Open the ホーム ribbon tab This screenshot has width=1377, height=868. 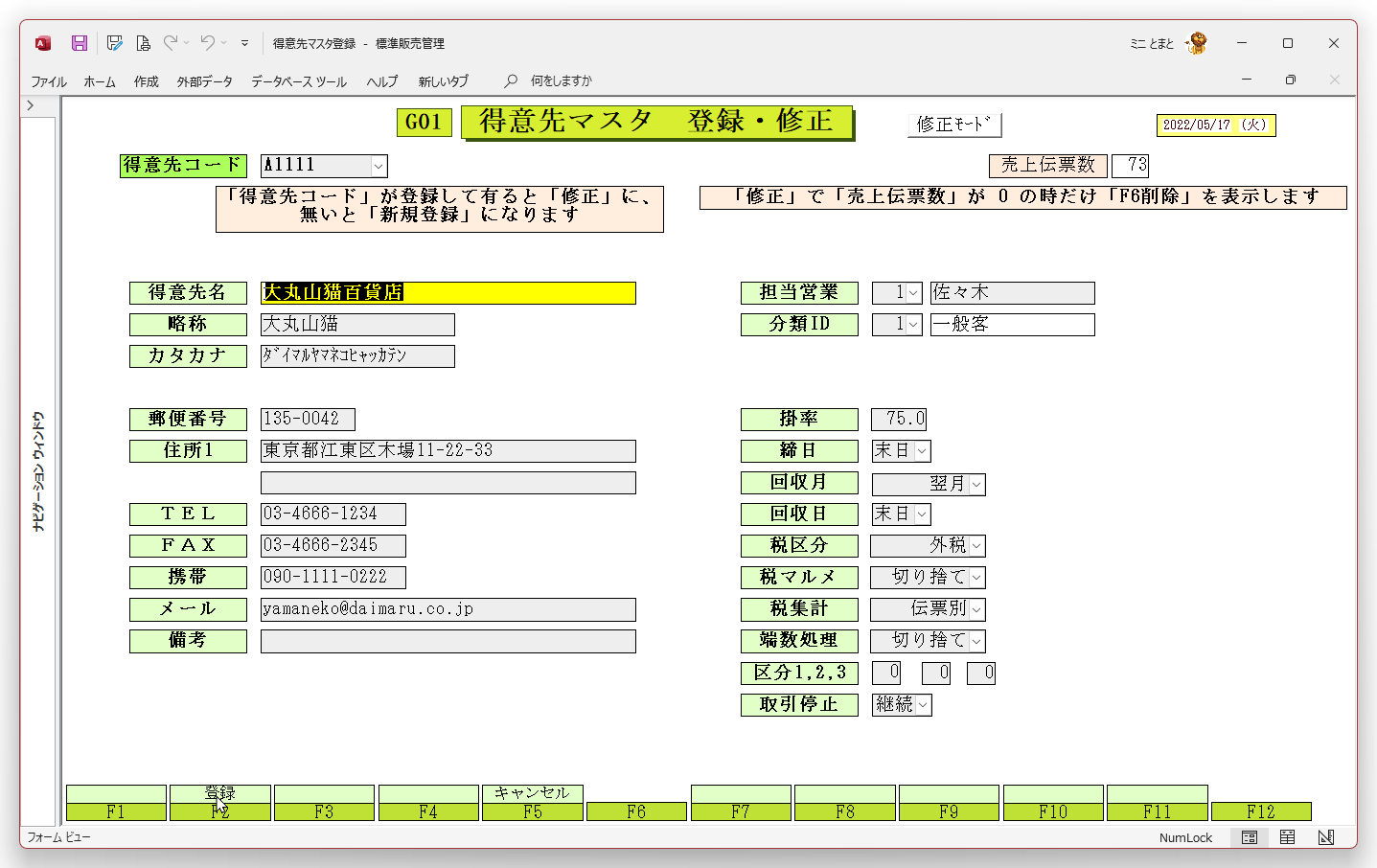(100, 81)
